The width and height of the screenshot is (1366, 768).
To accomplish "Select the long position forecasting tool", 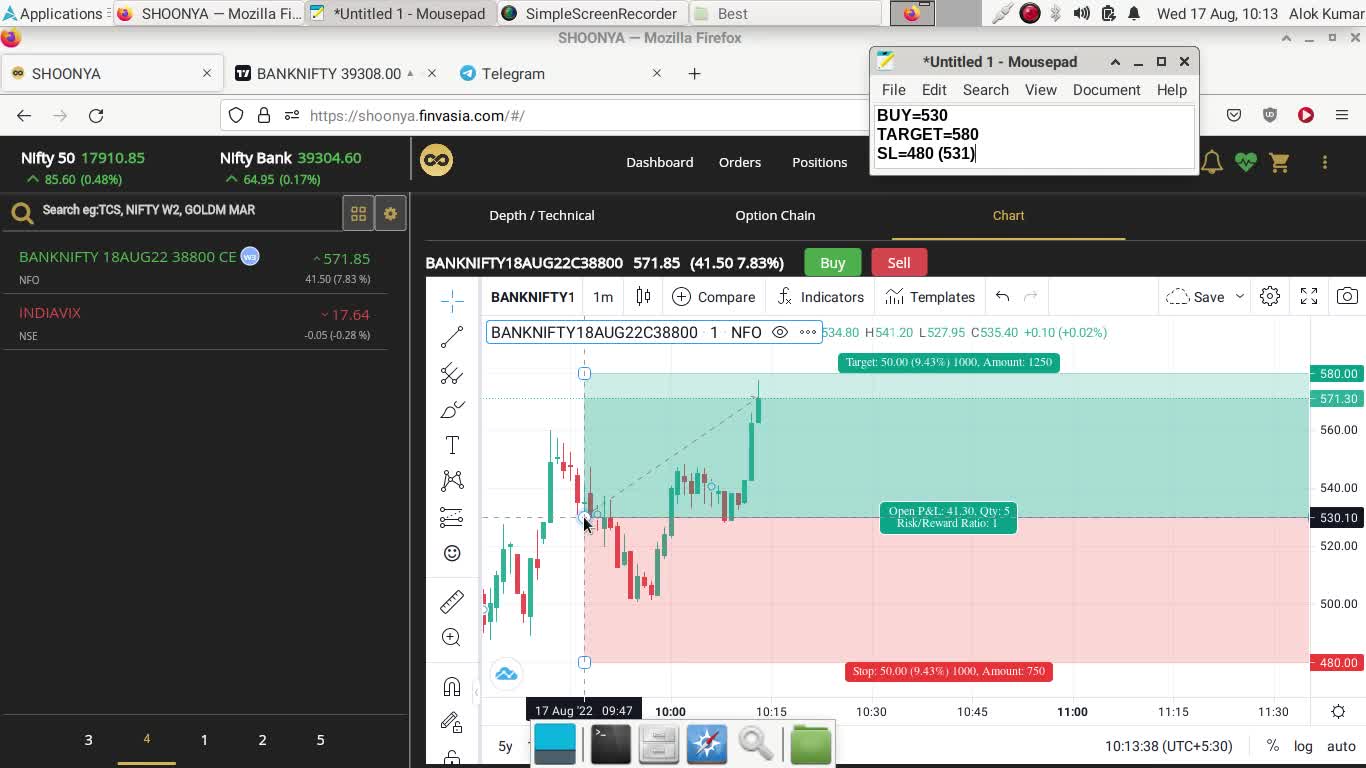I will click(452, 517).
